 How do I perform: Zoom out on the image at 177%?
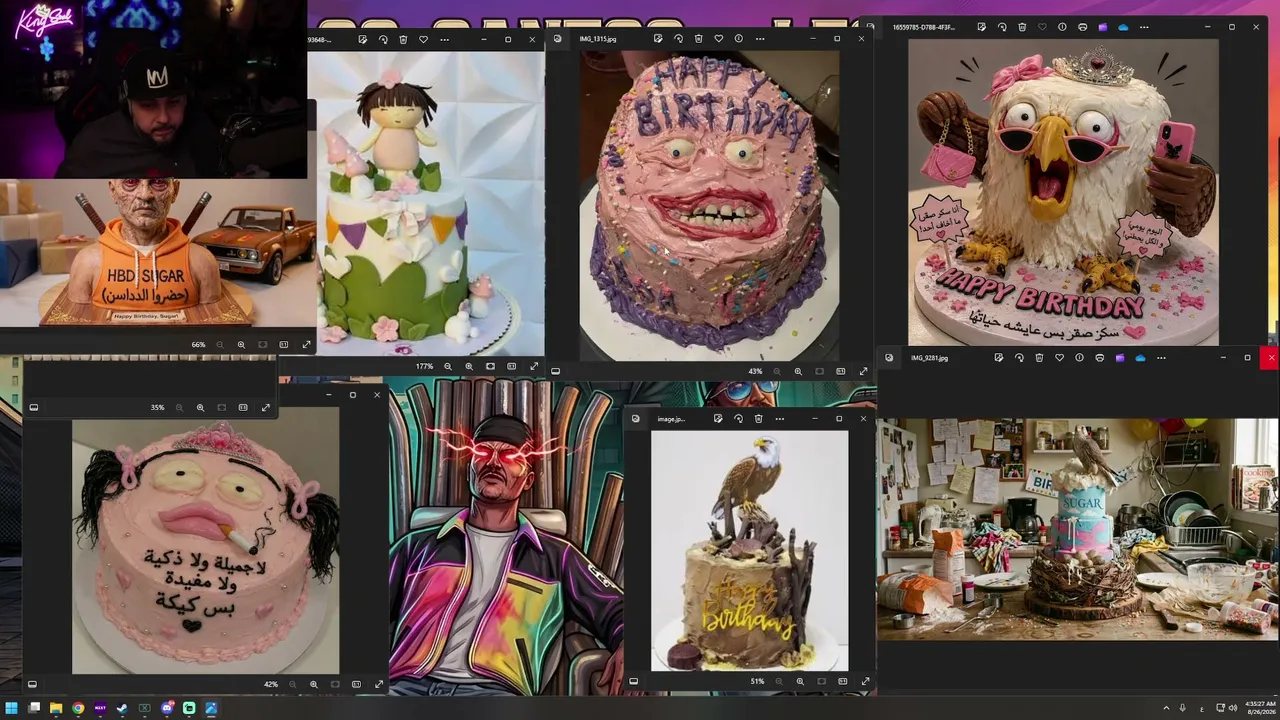click(448, 367)
